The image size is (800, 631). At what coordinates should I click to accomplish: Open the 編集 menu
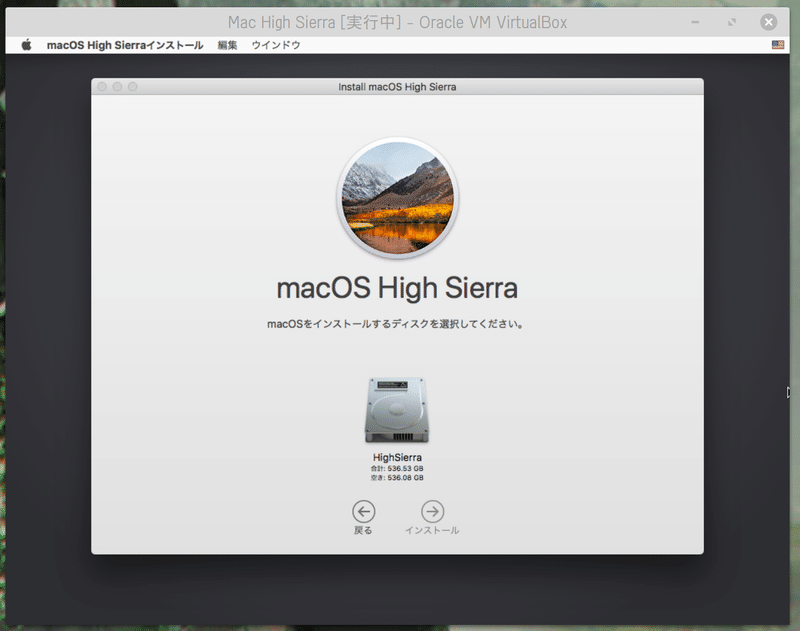(227, 45)
